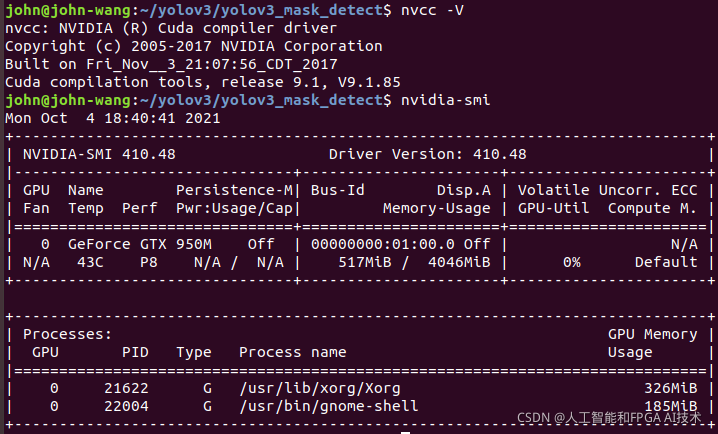Click the 'Process name' column header
718x434 pixels.
pyautogui.click(x=293, y=352)
